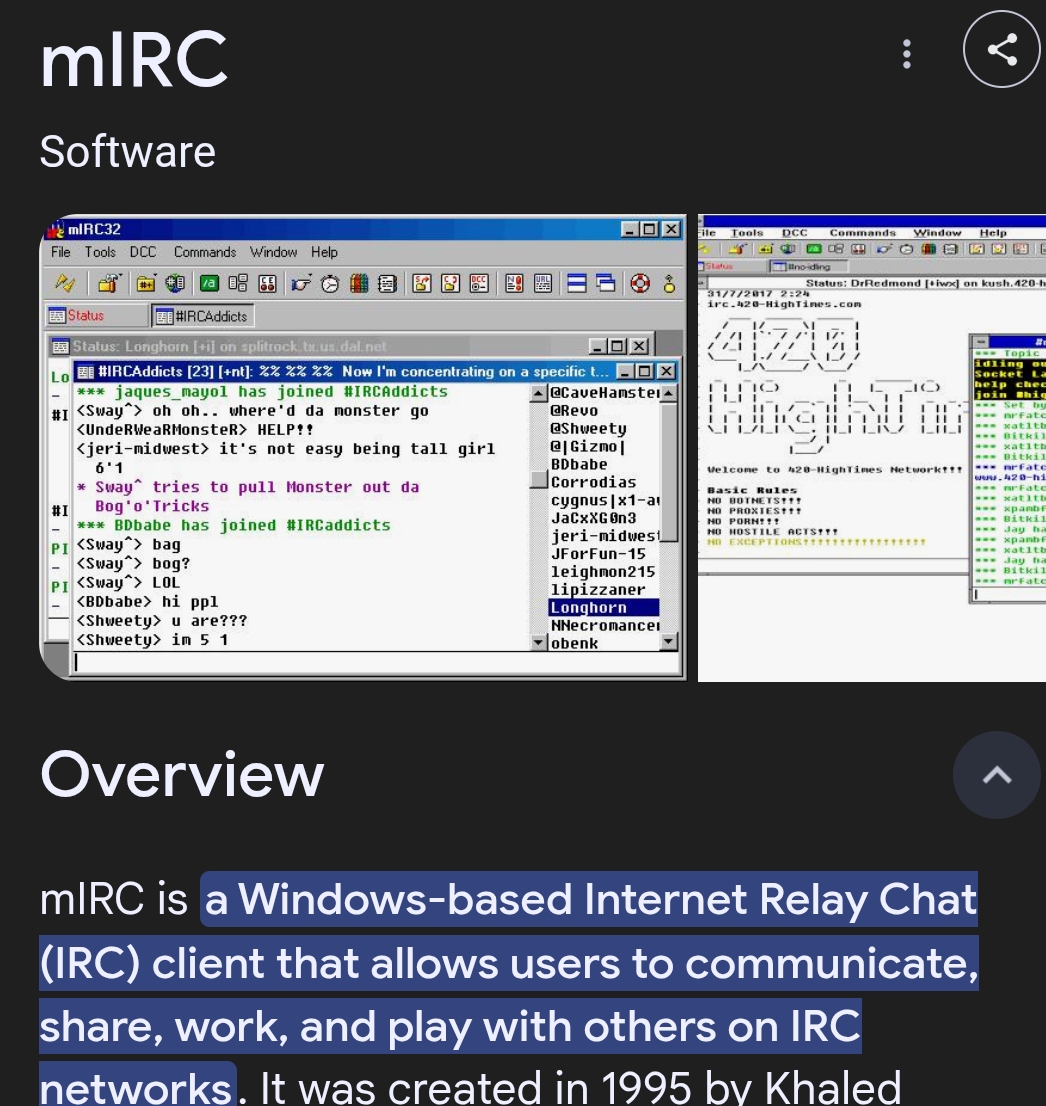Select the #IRCAddicts switchbar tab

[202, 316]
